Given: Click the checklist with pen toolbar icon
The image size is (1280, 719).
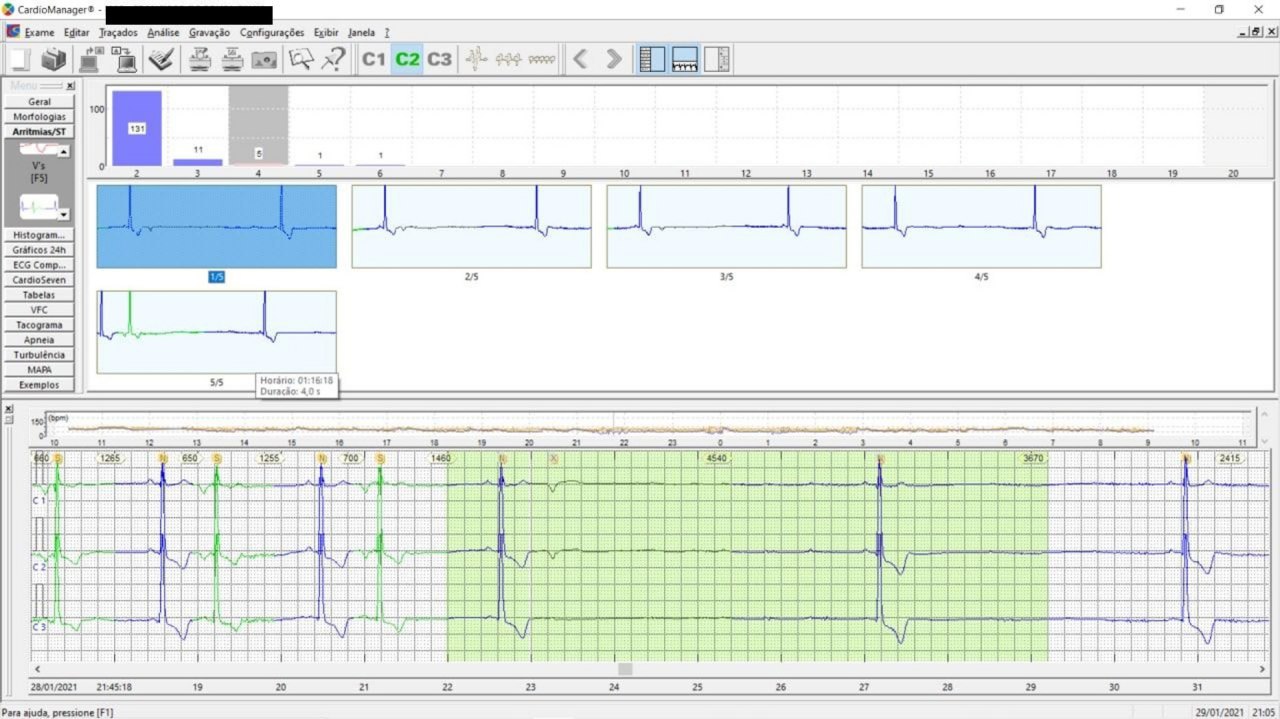Looking at the screenshot, I should [160, 60].
